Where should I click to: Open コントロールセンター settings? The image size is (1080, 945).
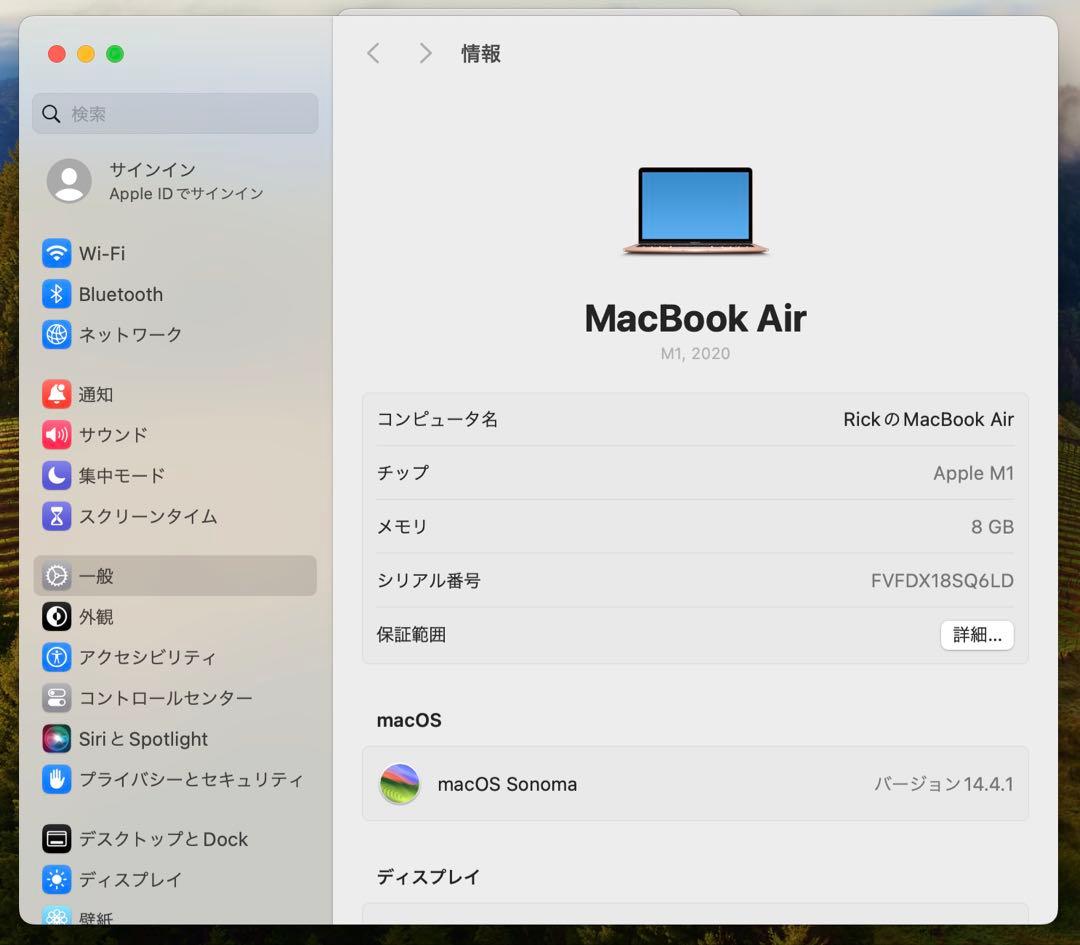point(57,698)
